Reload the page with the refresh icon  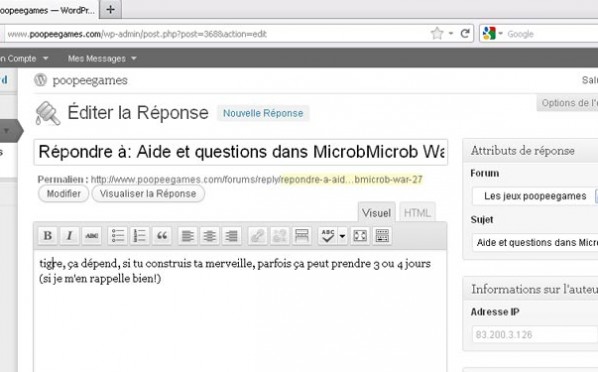[465, 34]
